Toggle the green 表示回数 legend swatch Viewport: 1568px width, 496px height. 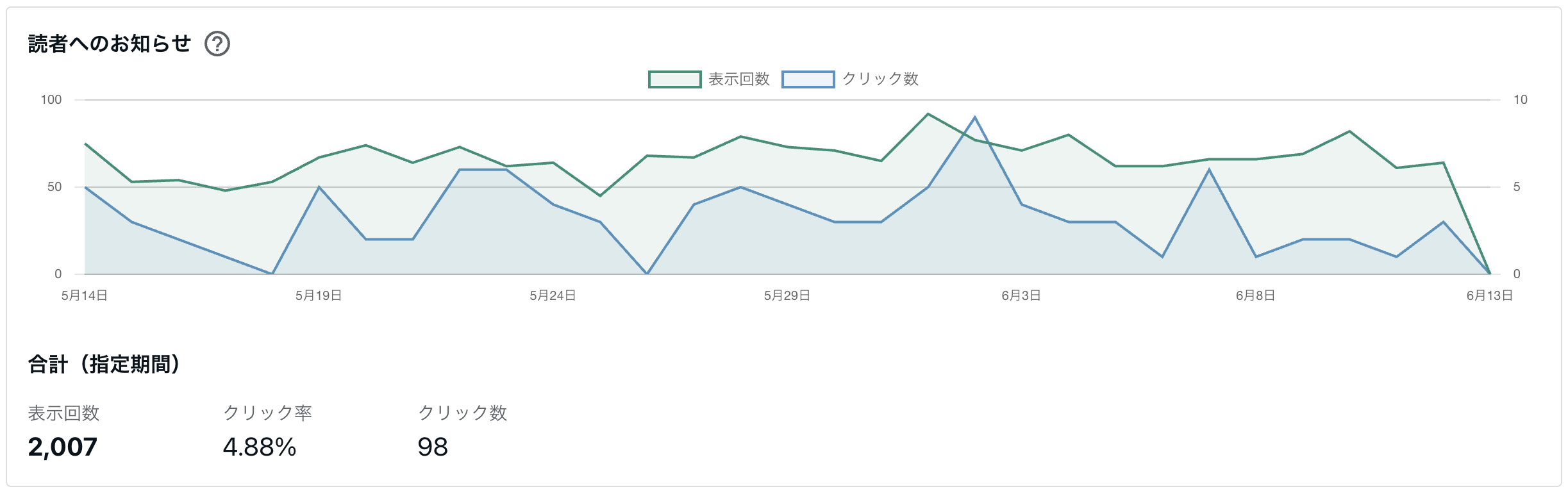click(x=674, y=79)
